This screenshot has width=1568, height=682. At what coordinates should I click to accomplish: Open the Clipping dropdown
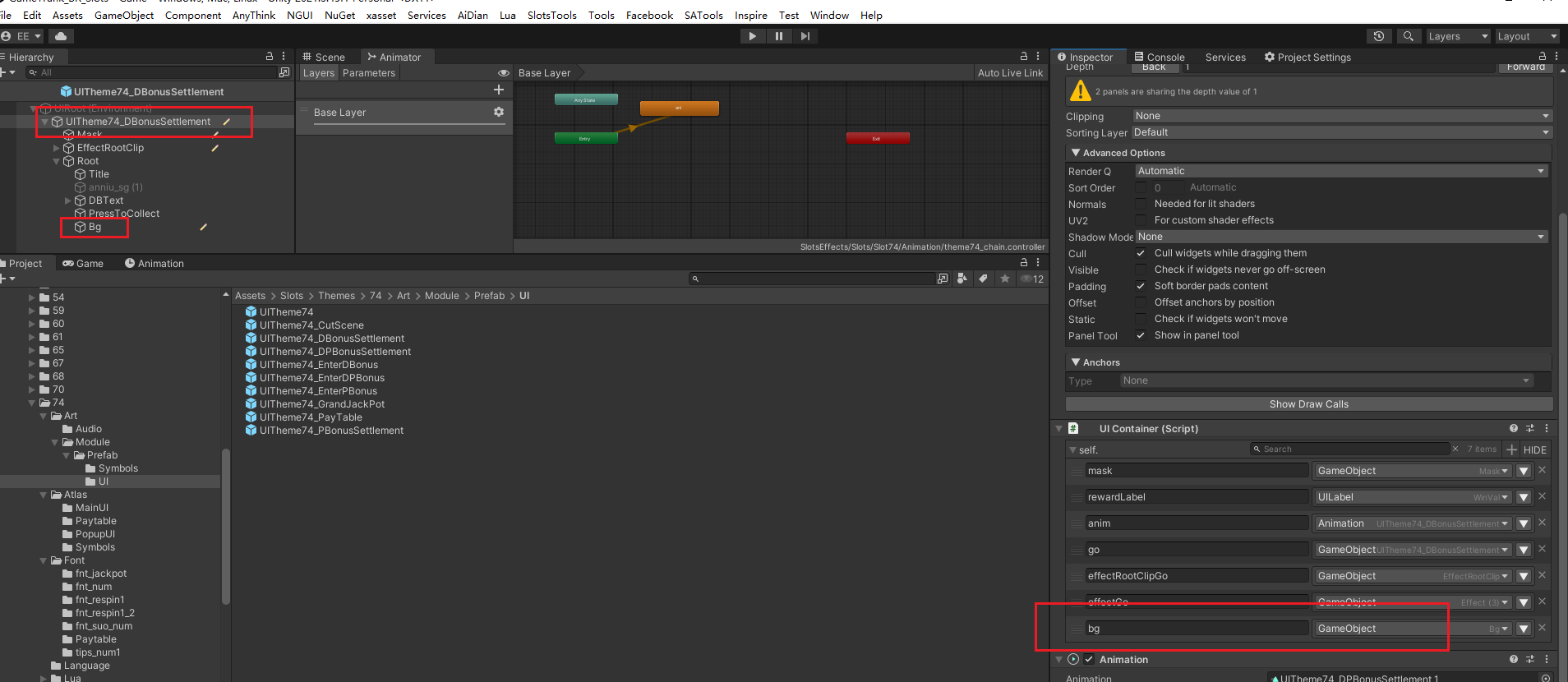pos(1340,116)
